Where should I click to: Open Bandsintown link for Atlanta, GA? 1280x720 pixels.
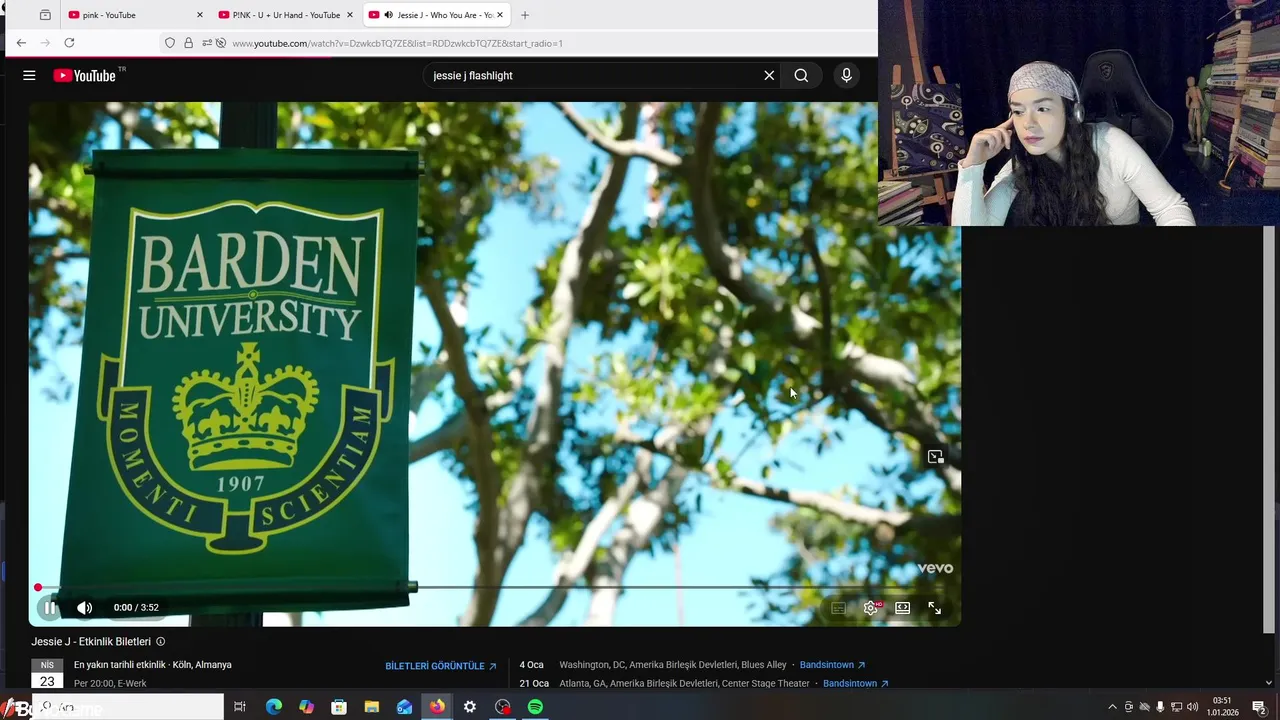coord(856,684)
